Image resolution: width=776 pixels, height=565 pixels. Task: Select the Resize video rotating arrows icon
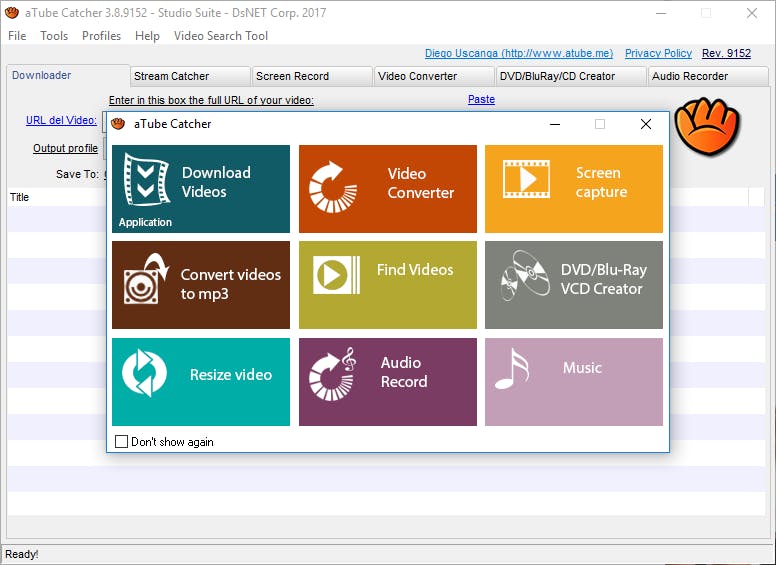(145, 373)
